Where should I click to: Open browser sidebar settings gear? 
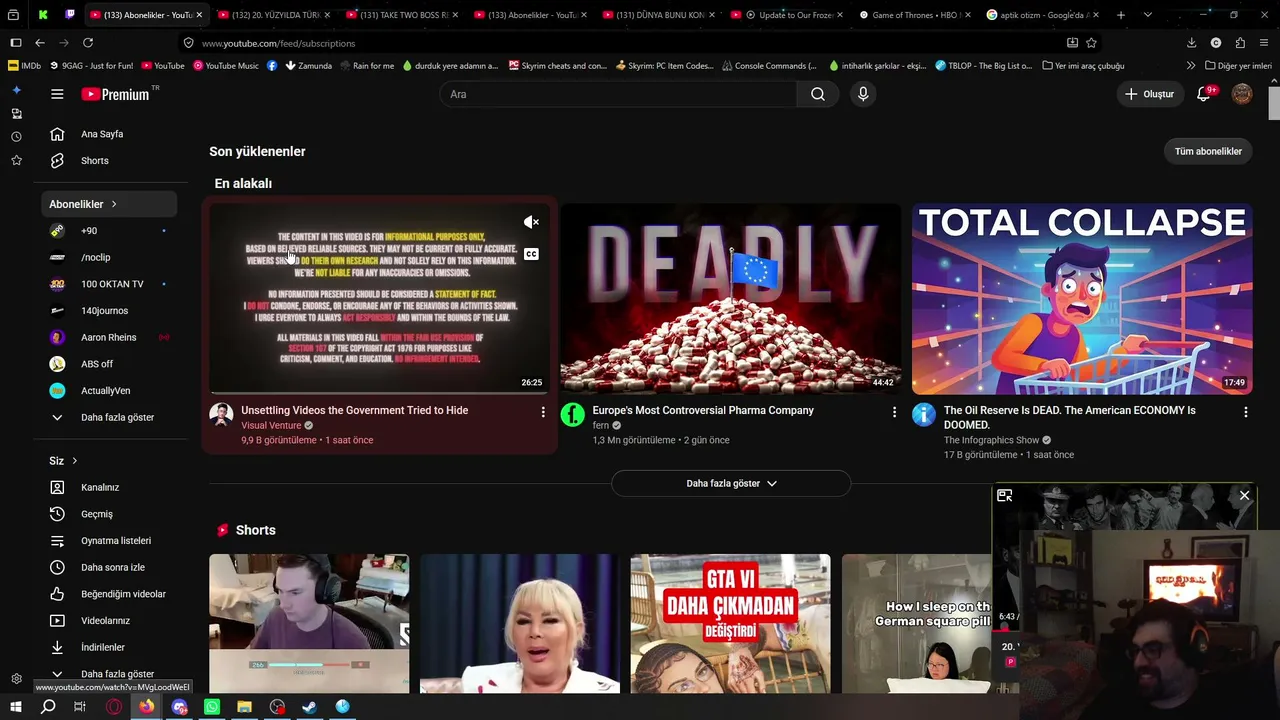click(16, 679)
